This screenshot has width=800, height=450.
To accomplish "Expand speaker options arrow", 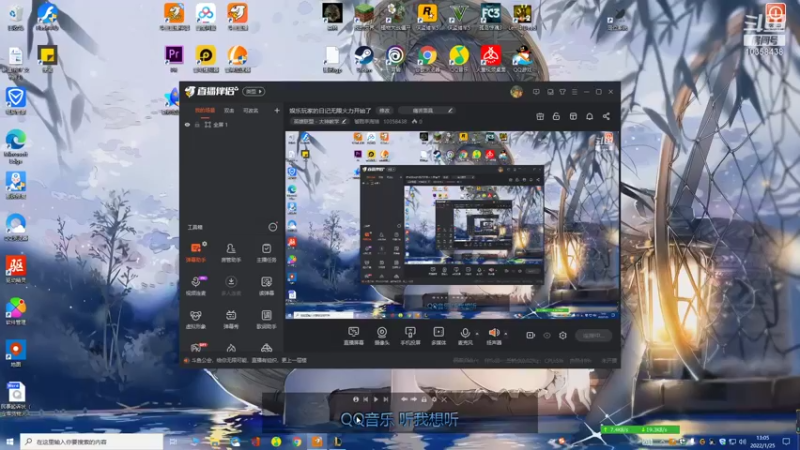I will tap(506, 334).
